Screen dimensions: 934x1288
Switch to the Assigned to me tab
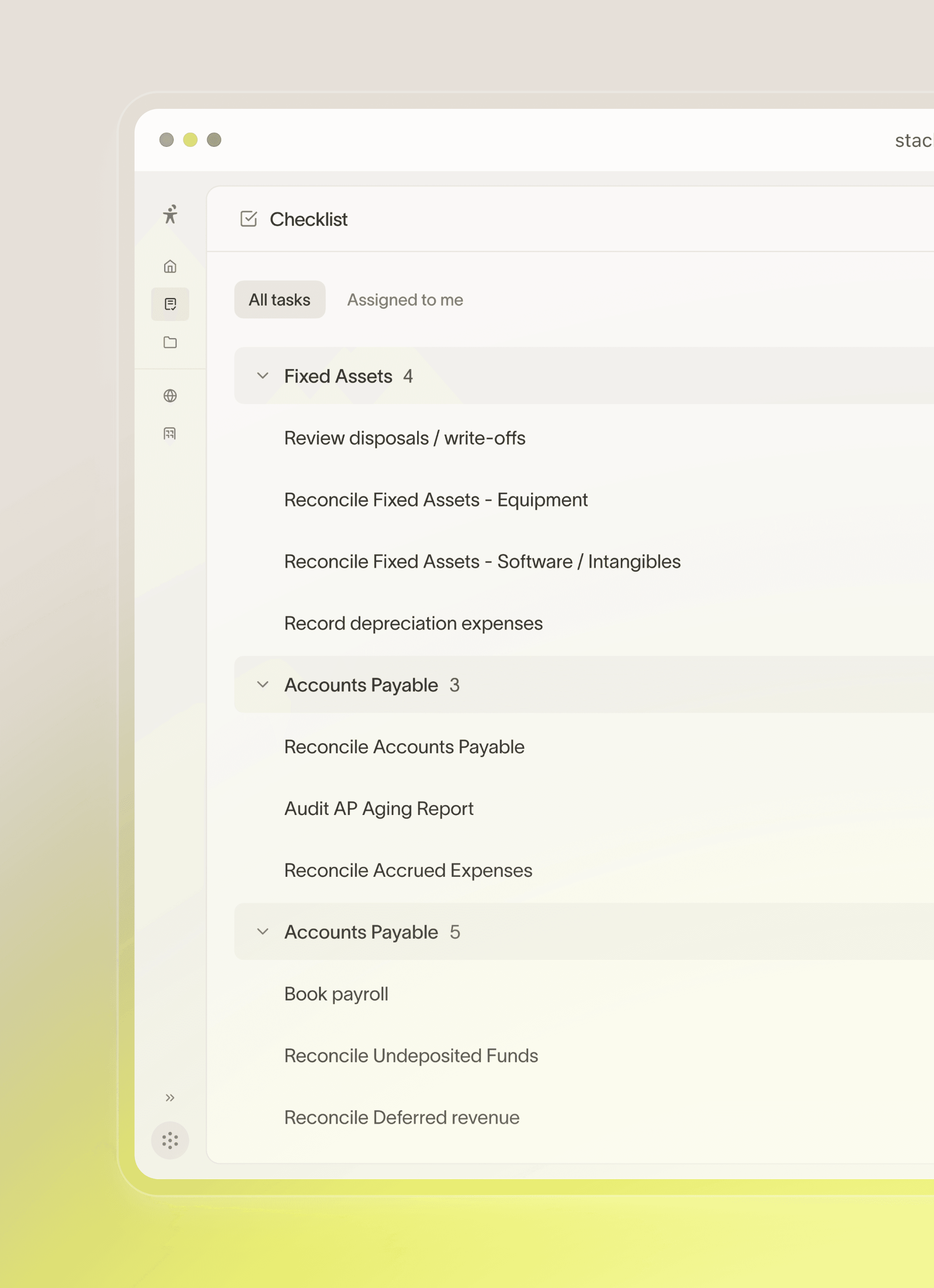click(405, 299)
